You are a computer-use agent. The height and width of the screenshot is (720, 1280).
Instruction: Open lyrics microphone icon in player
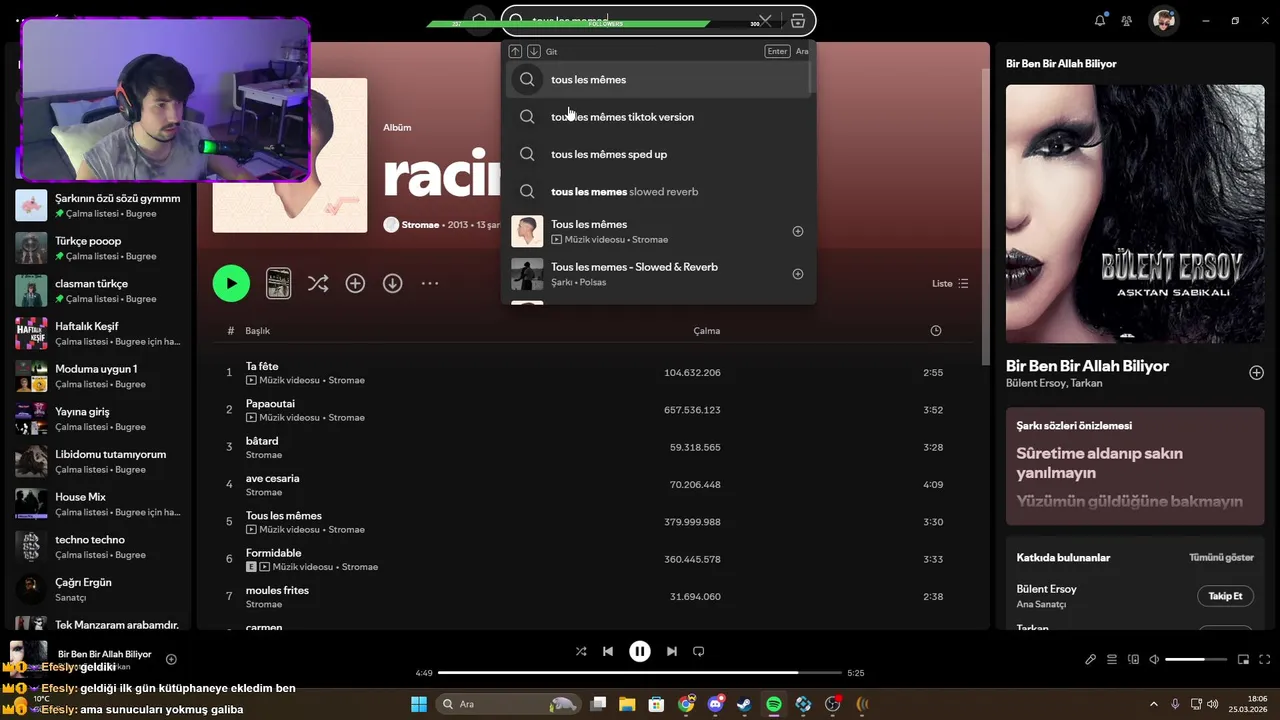[x=1090, y=659]
